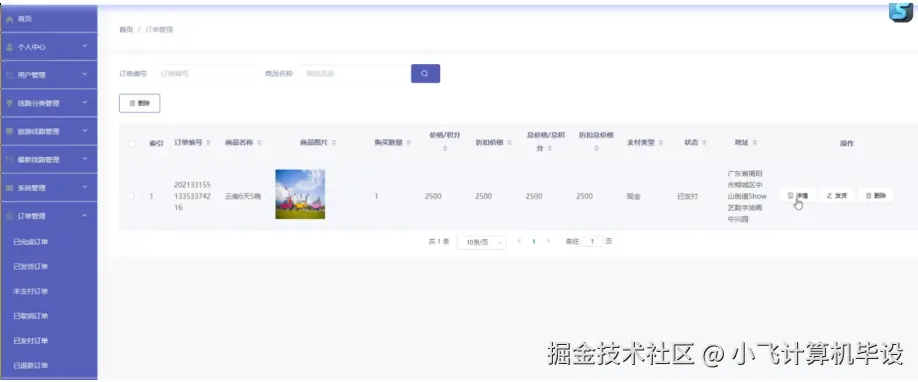The width and height of the screenshot is (918, 382).
Task: Focus the 商品名称 search input field
Action: [351, 74]
